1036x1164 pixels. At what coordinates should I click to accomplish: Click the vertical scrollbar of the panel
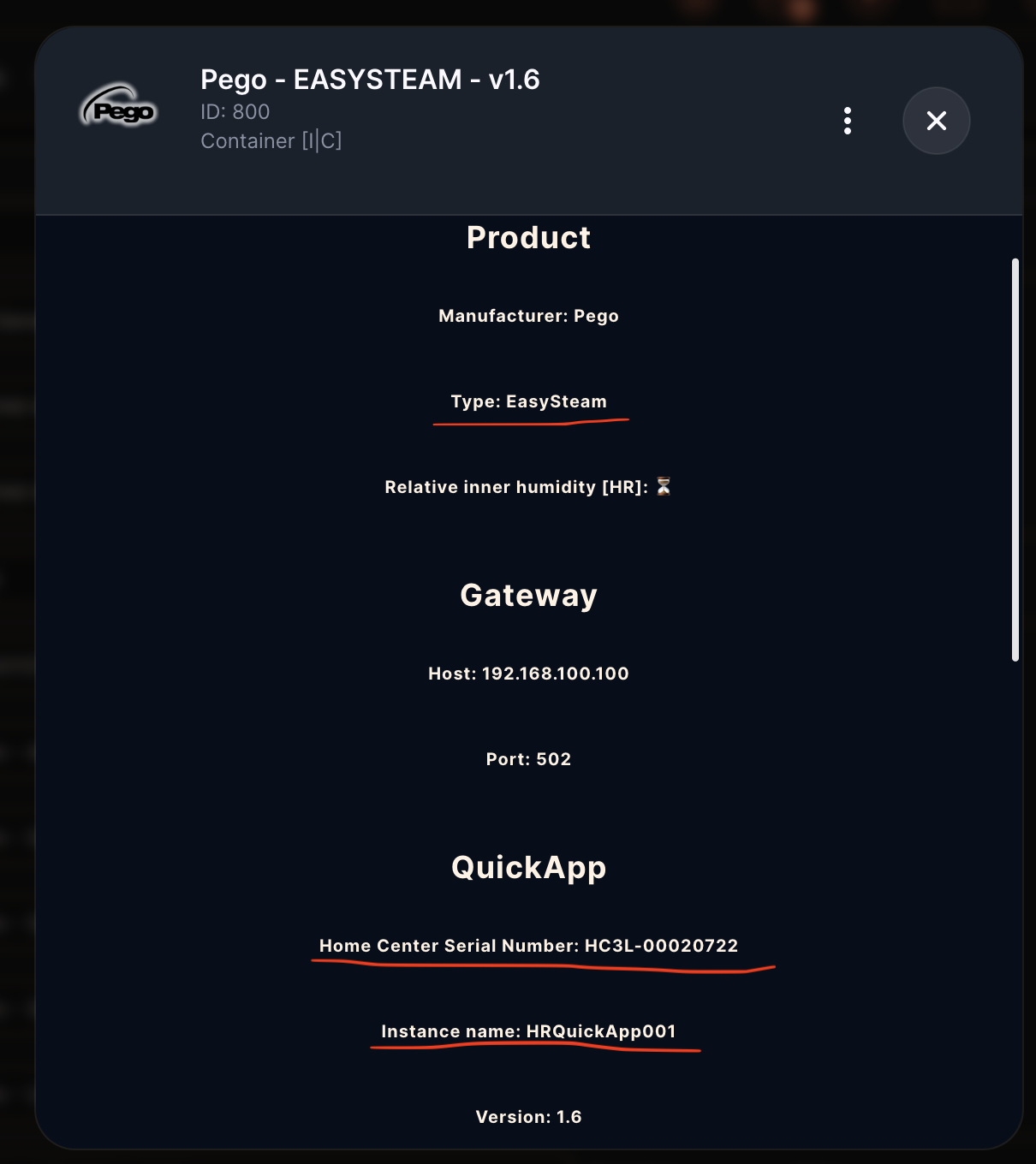click(x=1015, y=460)
